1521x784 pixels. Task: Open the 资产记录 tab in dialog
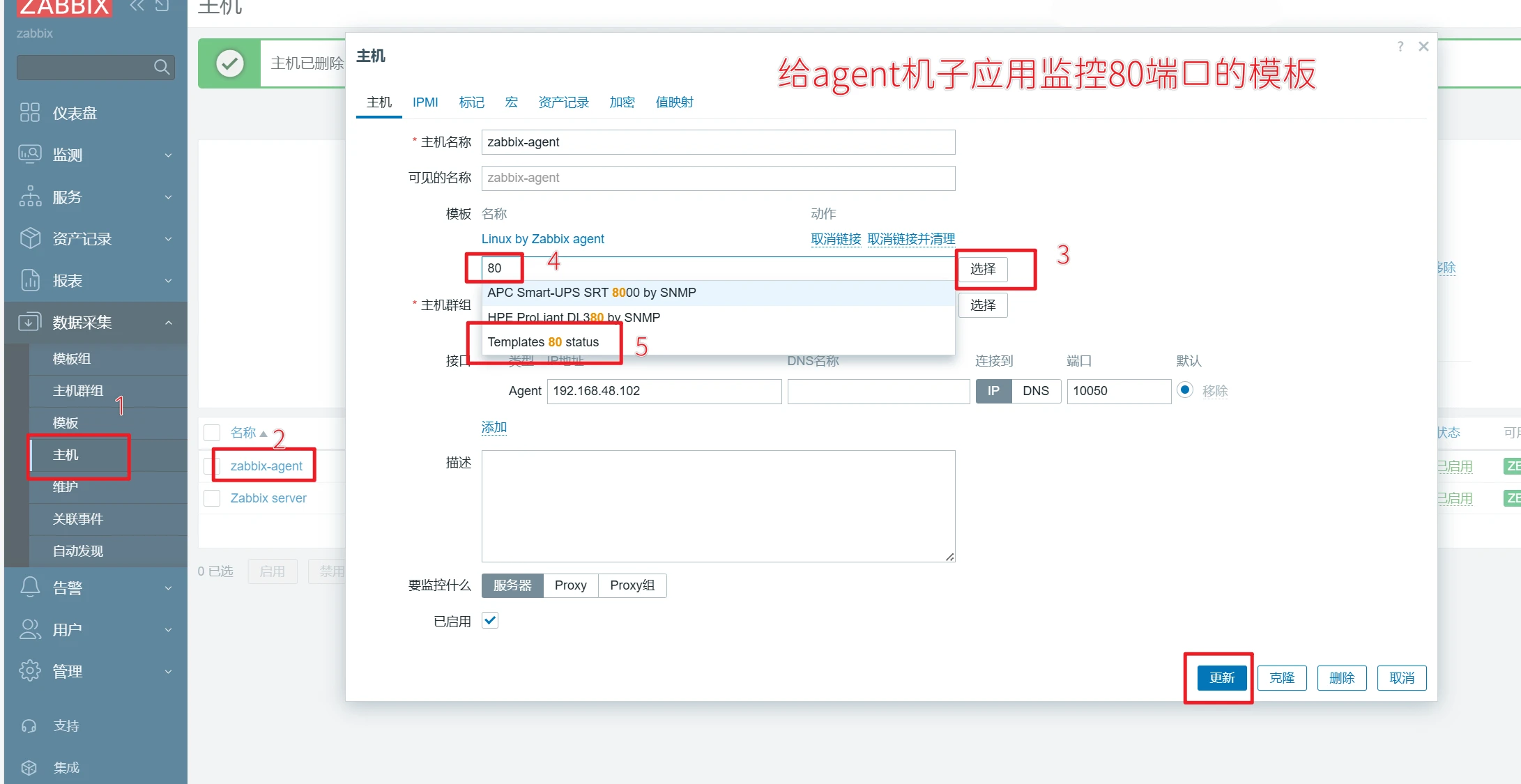563,102
